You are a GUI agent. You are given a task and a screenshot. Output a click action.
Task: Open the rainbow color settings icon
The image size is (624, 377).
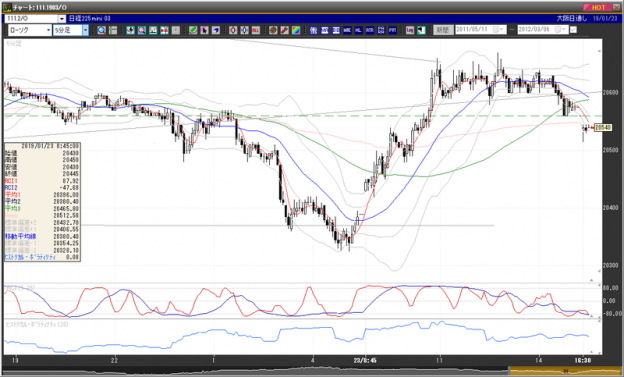click(296, 30)
